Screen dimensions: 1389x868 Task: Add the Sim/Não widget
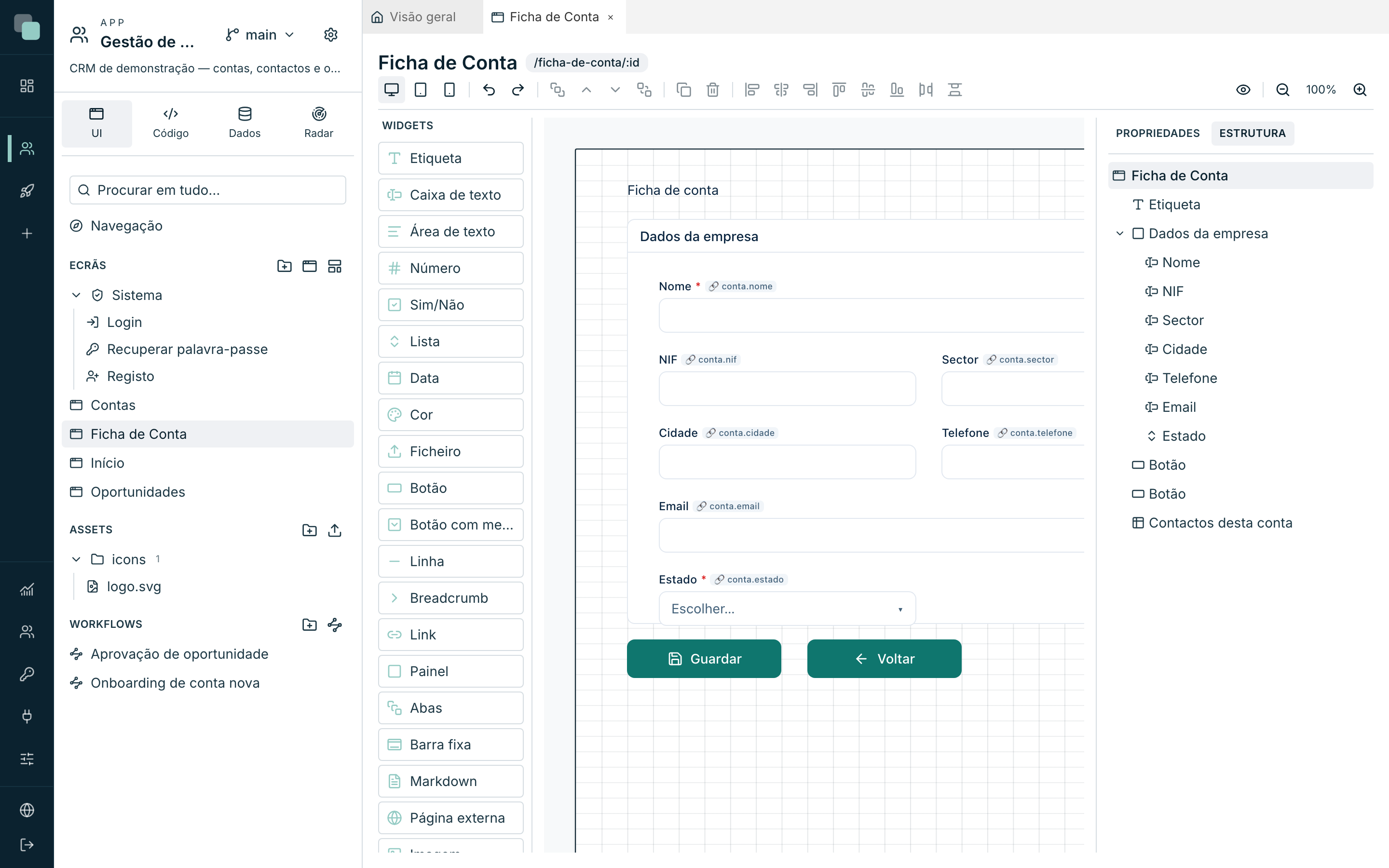pos(450,304)
